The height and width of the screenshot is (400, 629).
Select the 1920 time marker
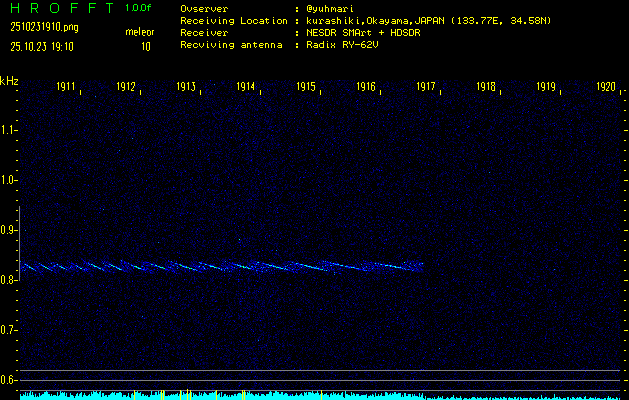pyautogui.click(x=605, y=88)
